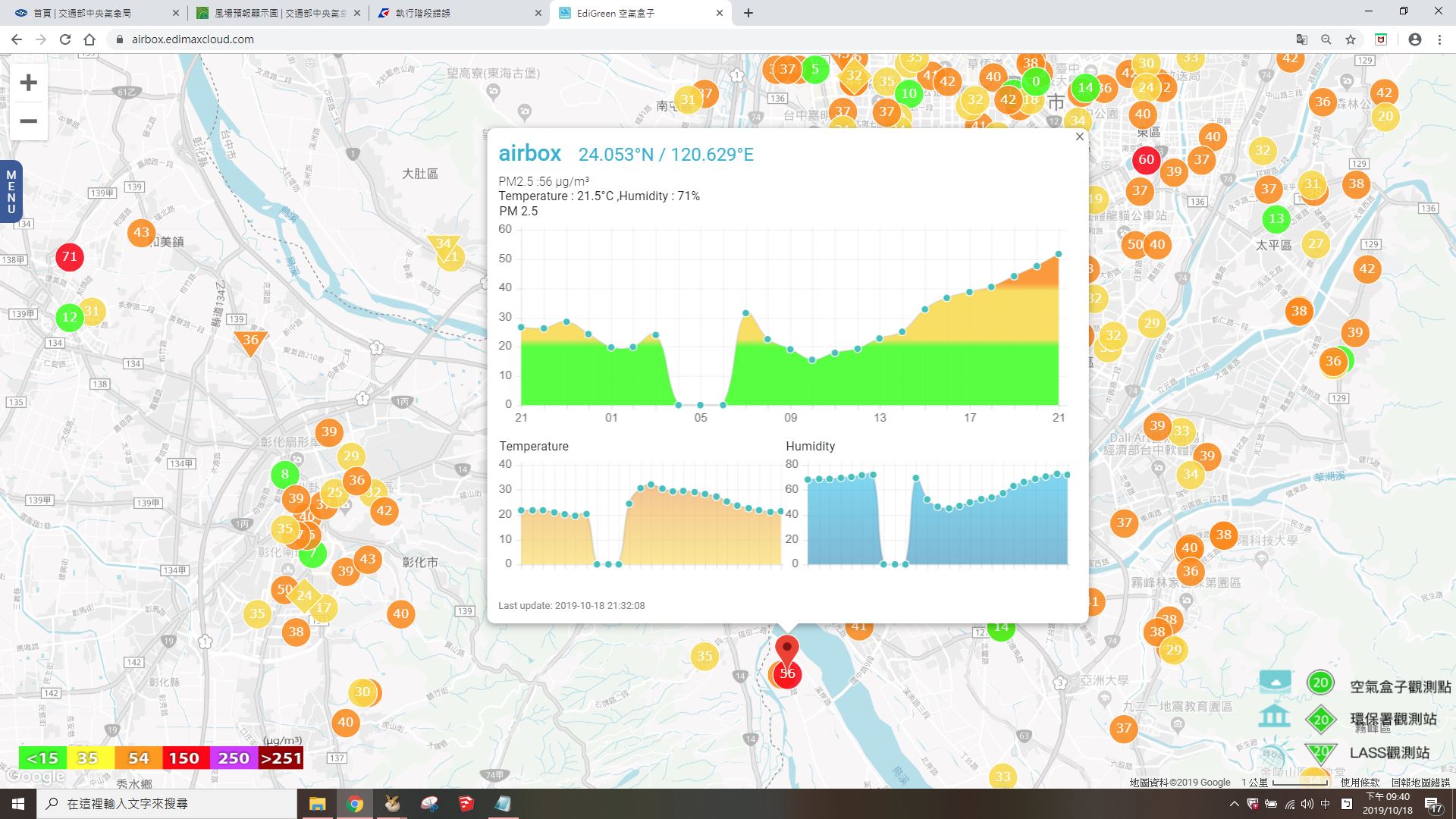Close the airbox info popup
Screen dimensions: 1456x819
click(1080, 136)
